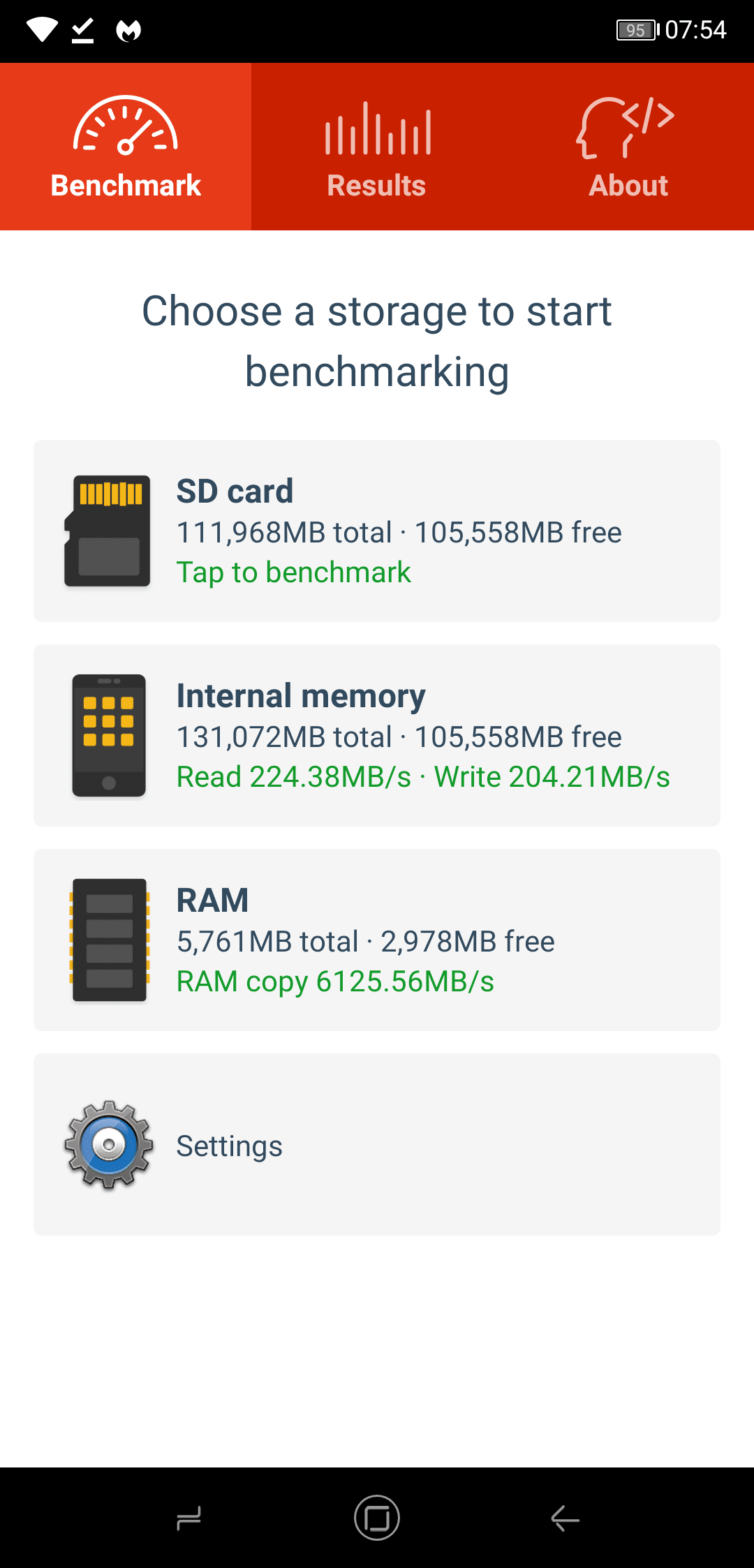
Task: Start benchmark on SD card title
Action: 235,491
